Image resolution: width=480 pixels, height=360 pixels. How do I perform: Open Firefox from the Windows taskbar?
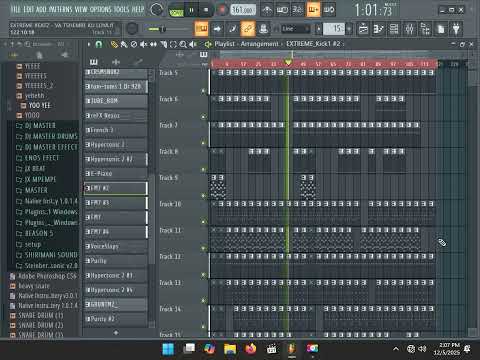coord(251,349)
